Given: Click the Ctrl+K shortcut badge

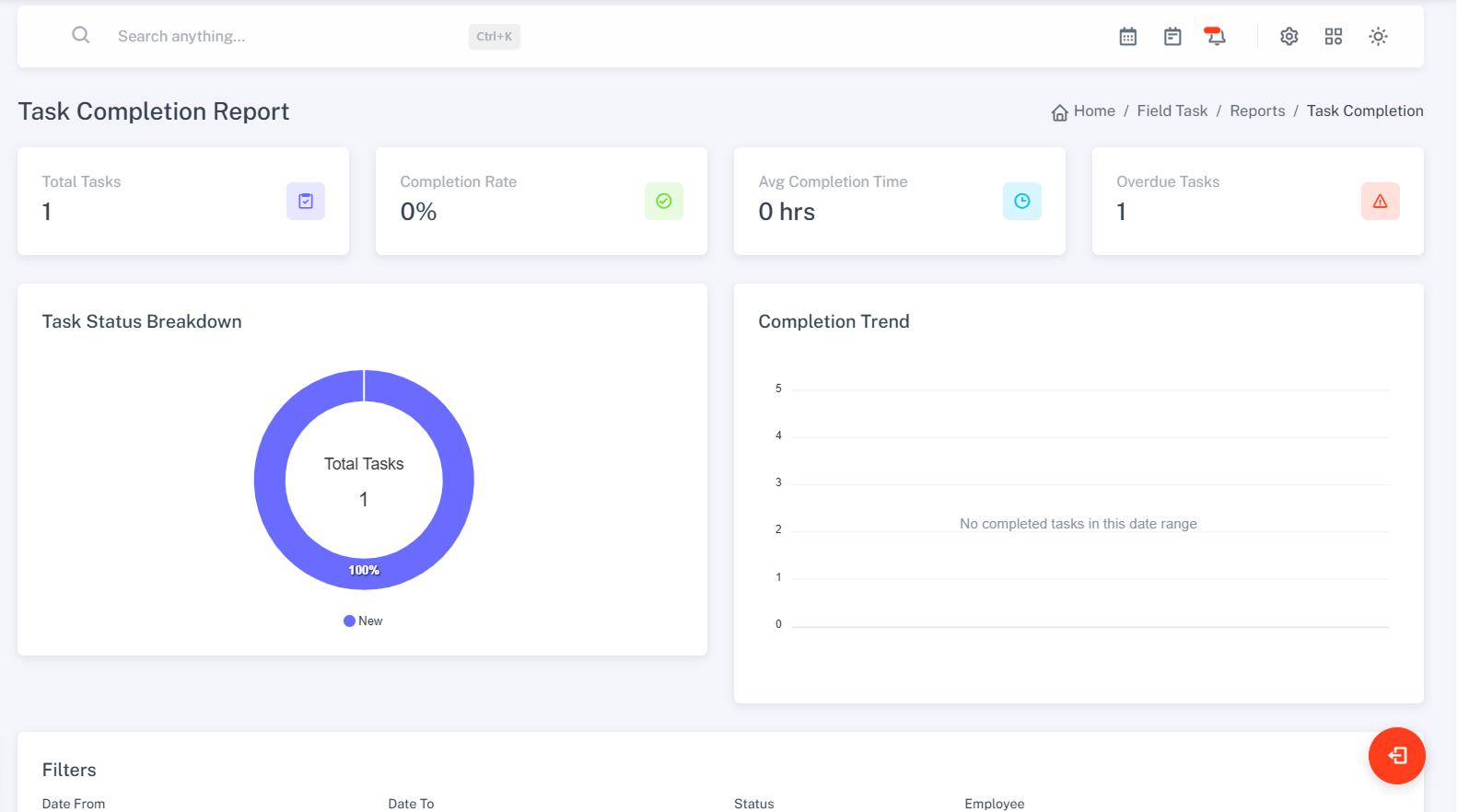Looking at the screenshot, I should click(494, 36).
